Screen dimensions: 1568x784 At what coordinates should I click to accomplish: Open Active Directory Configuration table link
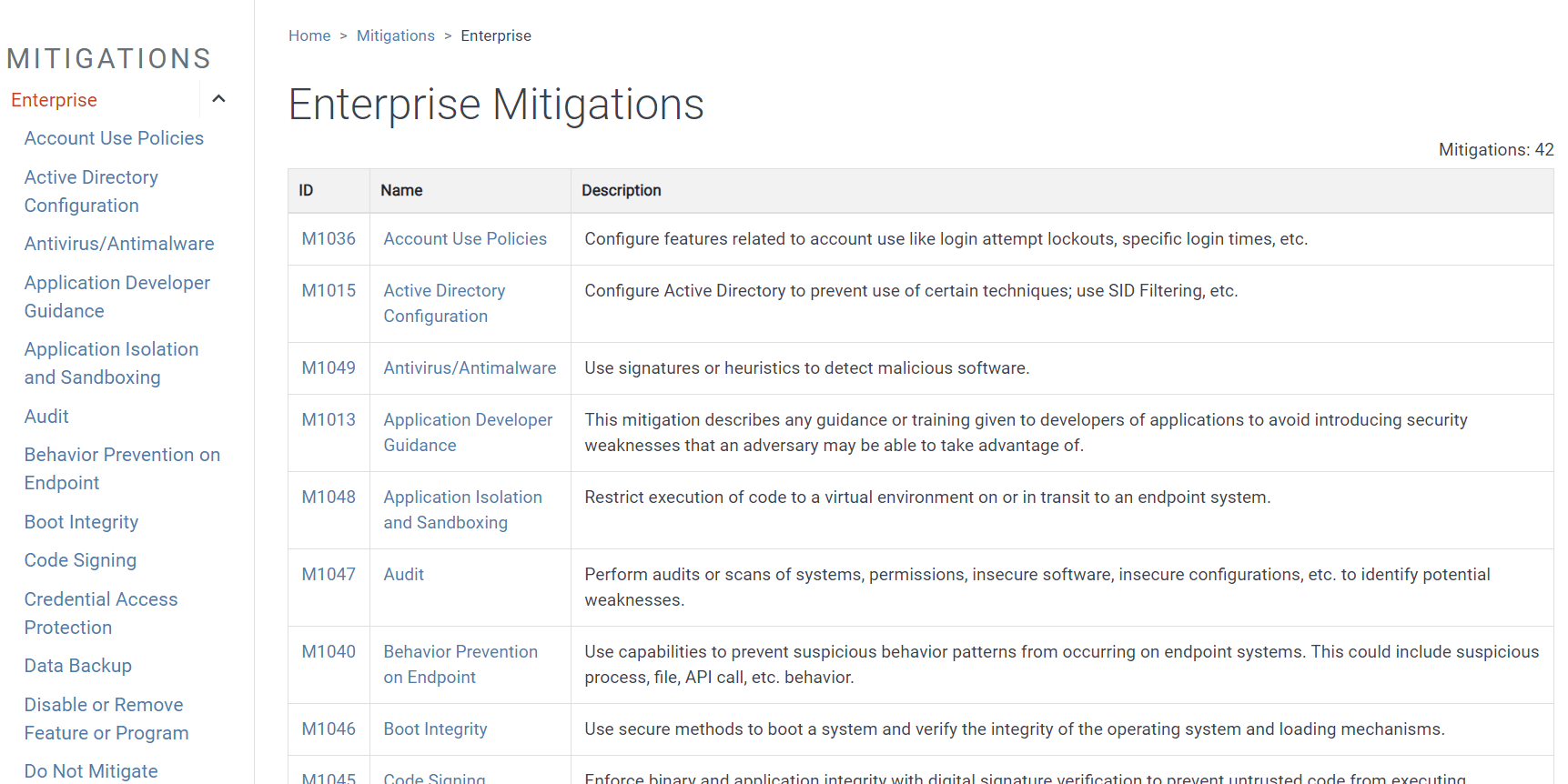(x=444, y=303)
